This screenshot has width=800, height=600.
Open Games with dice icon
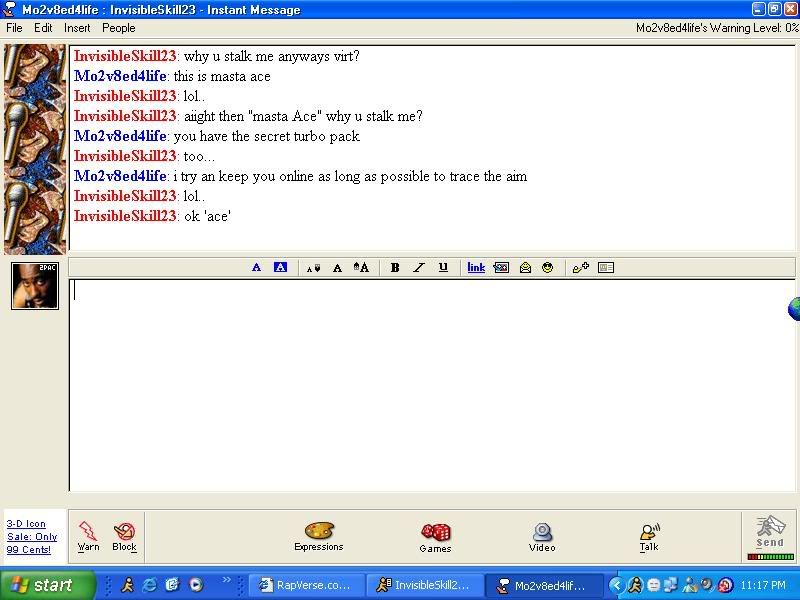[435, 537]
